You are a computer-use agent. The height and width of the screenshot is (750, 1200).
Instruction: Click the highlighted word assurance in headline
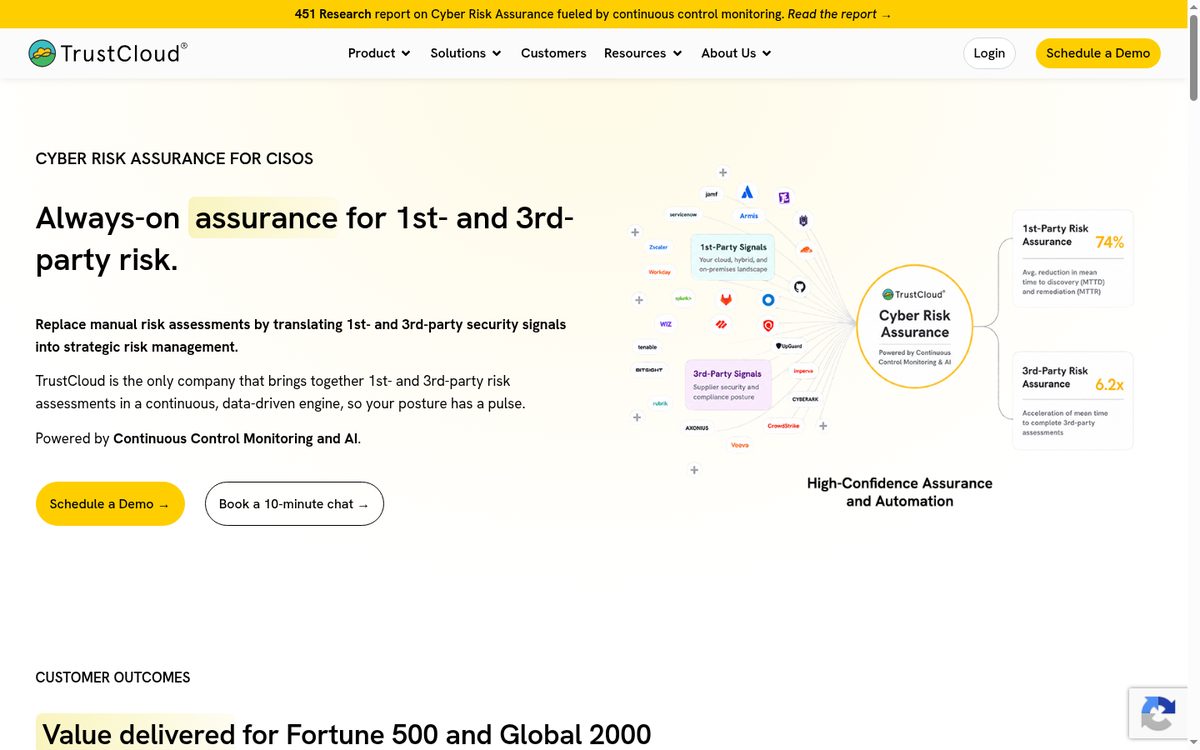[266, 218]
